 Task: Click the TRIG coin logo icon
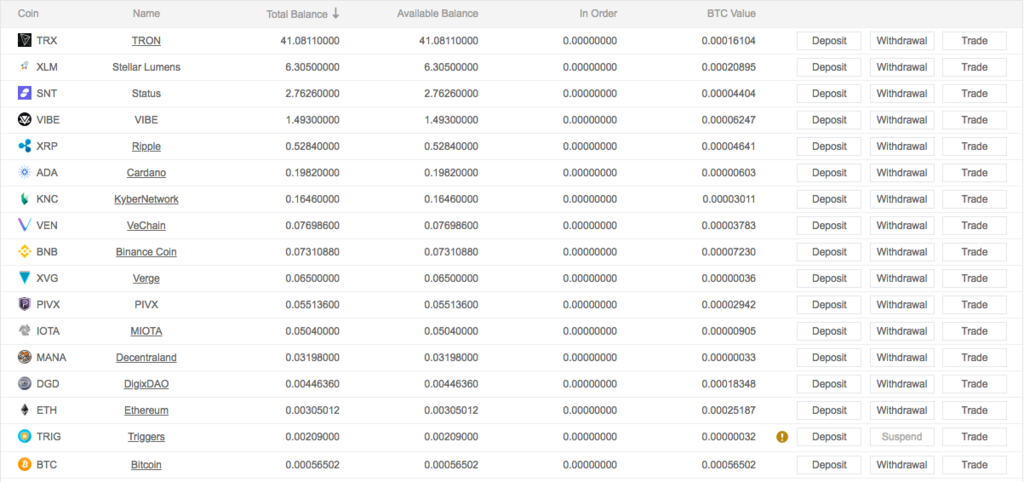click(25, 436)
